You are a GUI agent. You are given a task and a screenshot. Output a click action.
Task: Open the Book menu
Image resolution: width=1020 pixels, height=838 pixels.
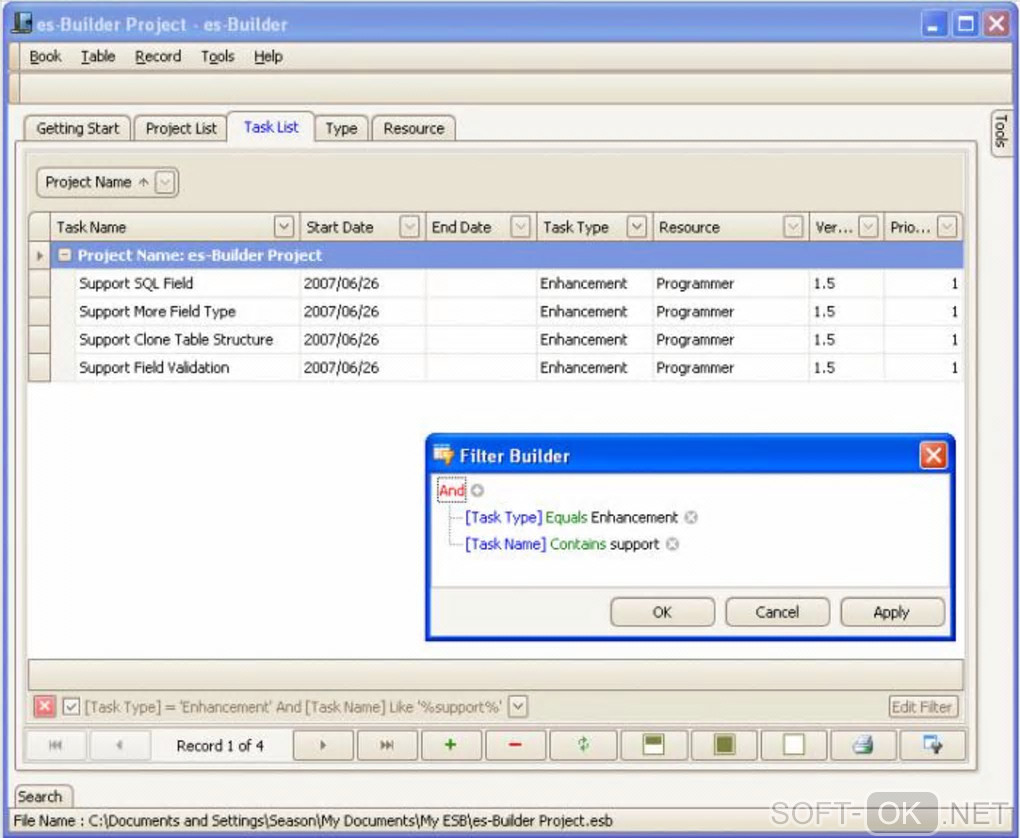click(46, 57)
